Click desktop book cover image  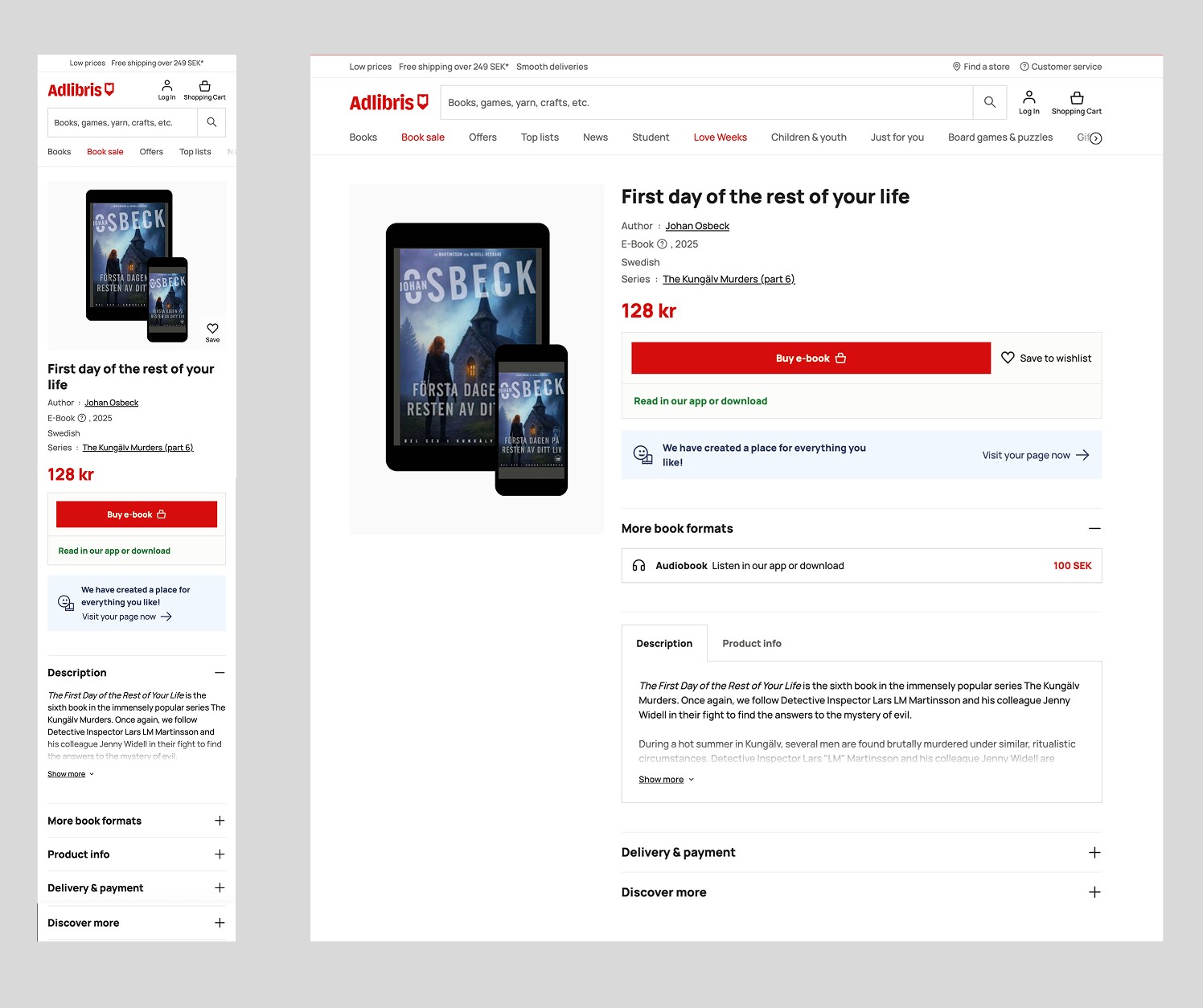click(477, 359)
